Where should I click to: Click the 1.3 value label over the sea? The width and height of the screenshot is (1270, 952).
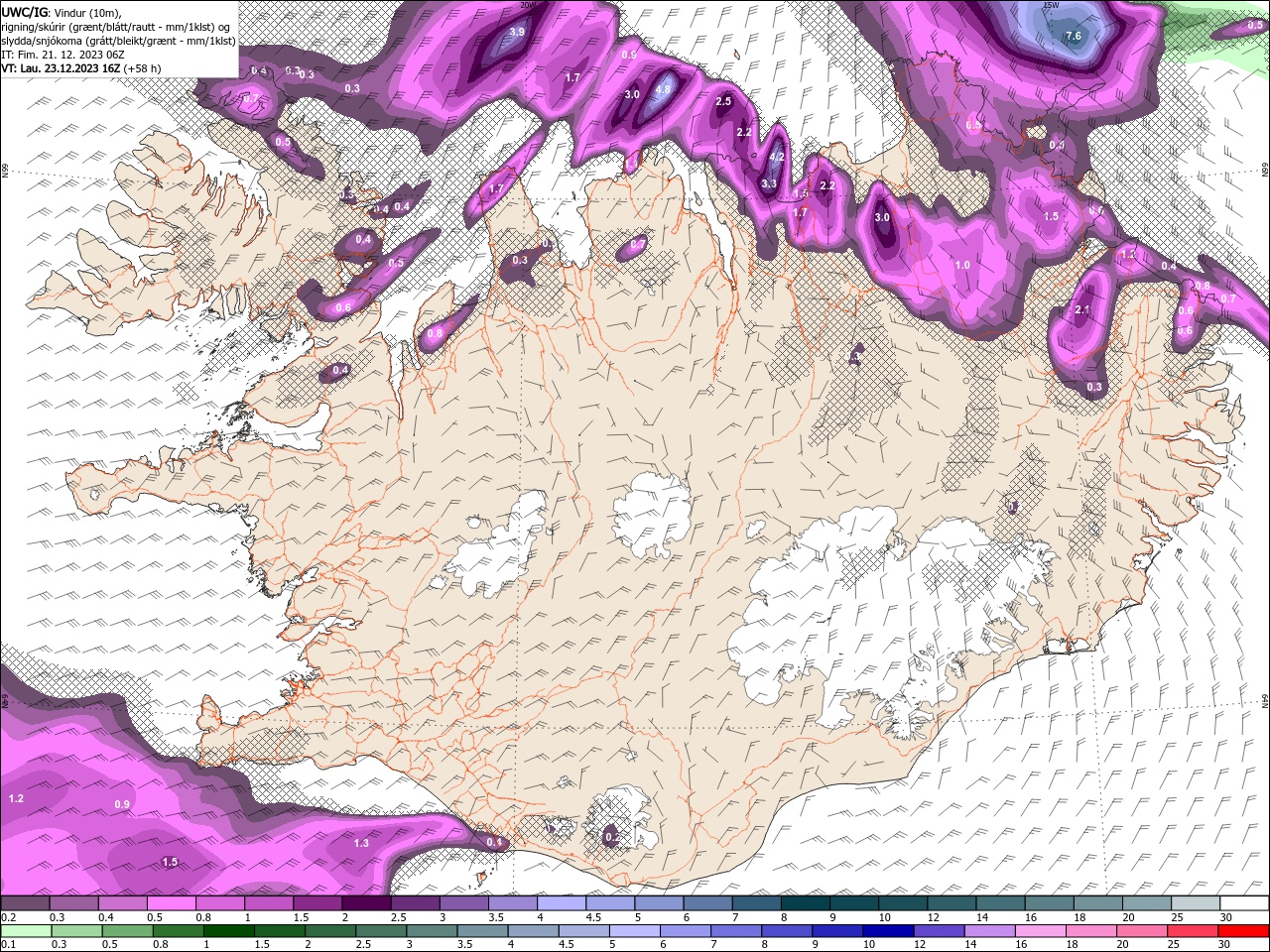[x=361, y=843]
